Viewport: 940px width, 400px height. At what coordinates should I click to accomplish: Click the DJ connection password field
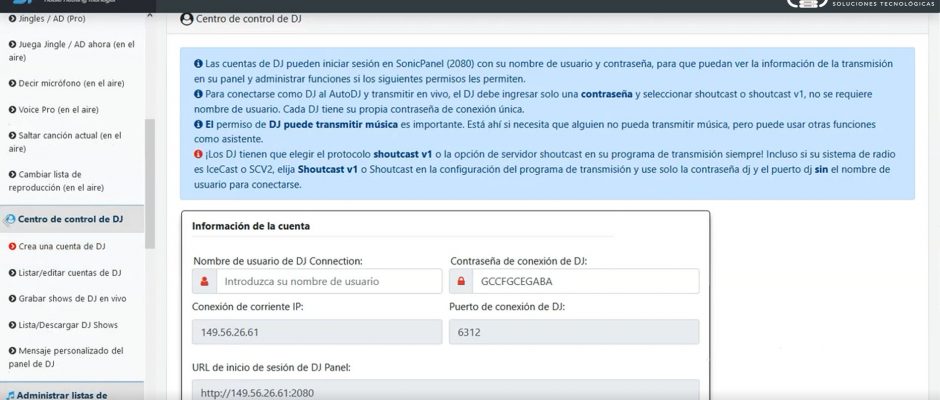coord(585,281)
